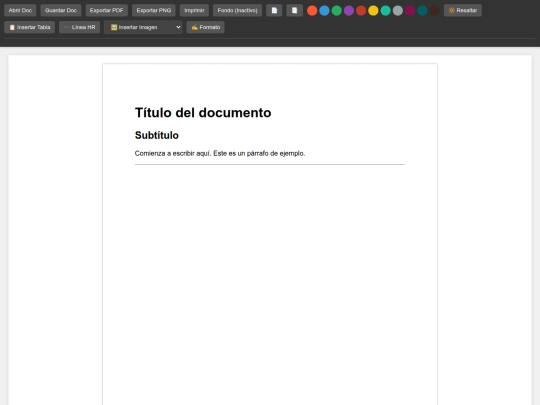The image size is (540, 405).
Task: Add a horizontal rule with Línea HR
Action: [80, 27]
